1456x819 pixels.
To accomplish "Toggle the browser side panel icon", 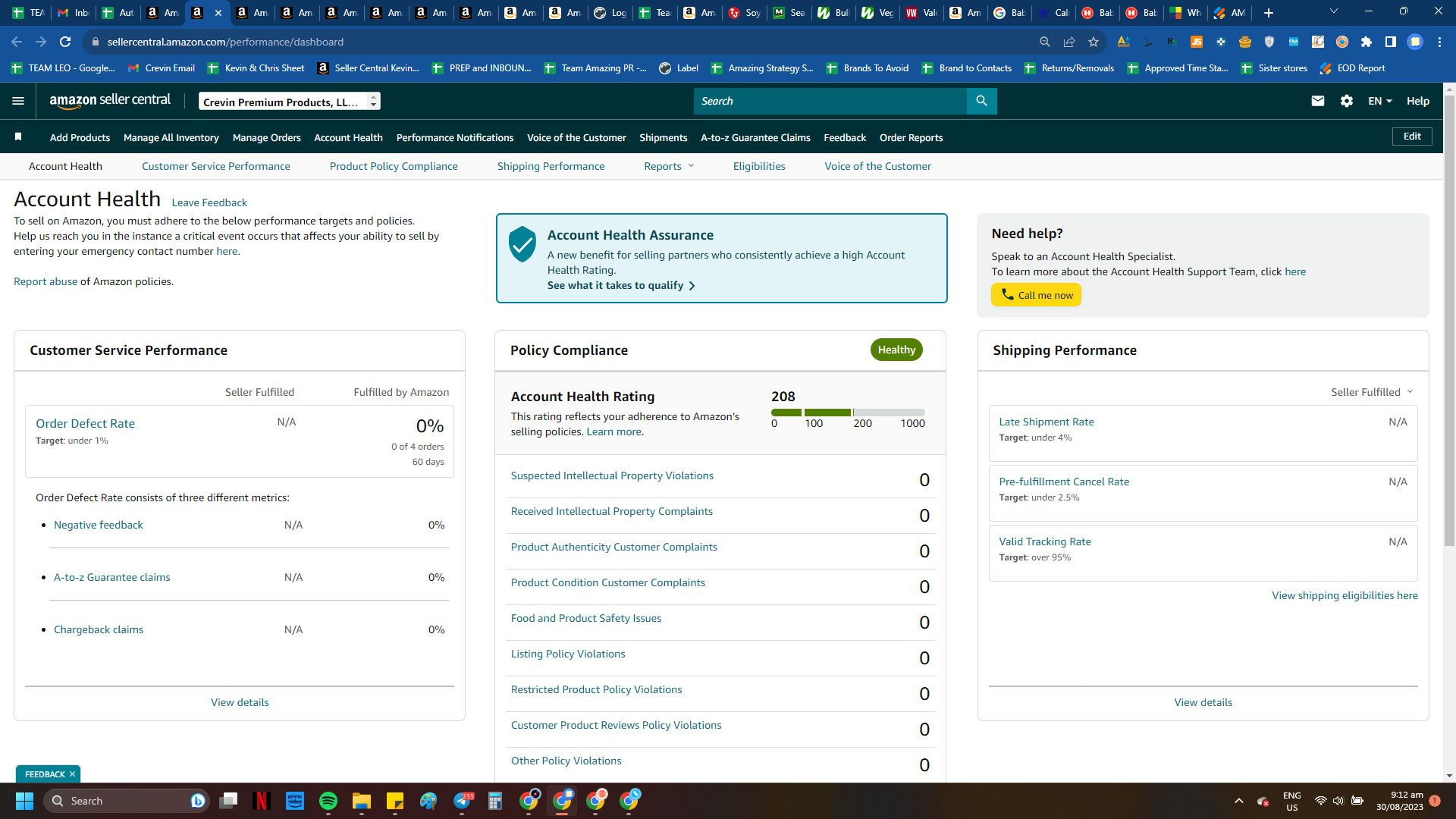I will (x=1391, y=42).
